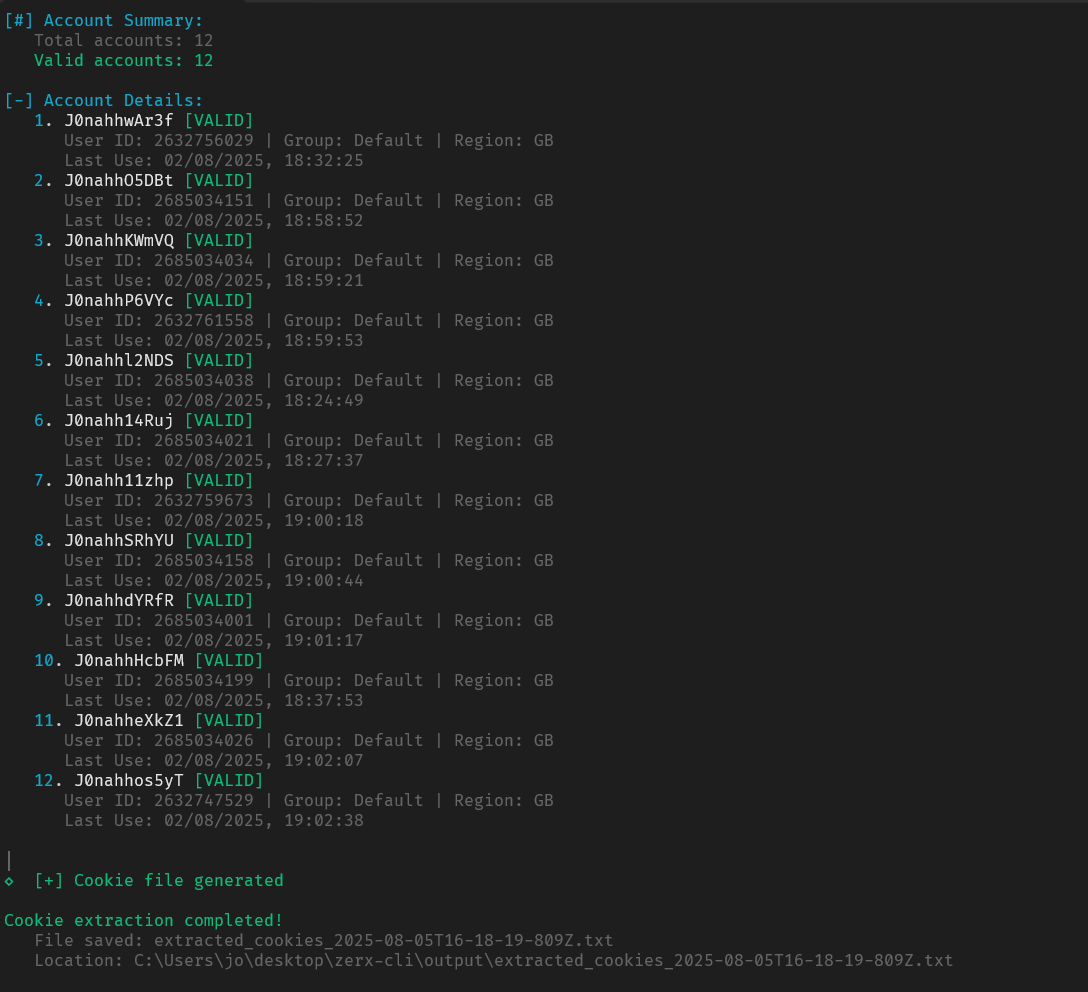Screen dimensions: 1088x992
Task: Click the Valid accounts: 12 line
Action: [123, 60]
